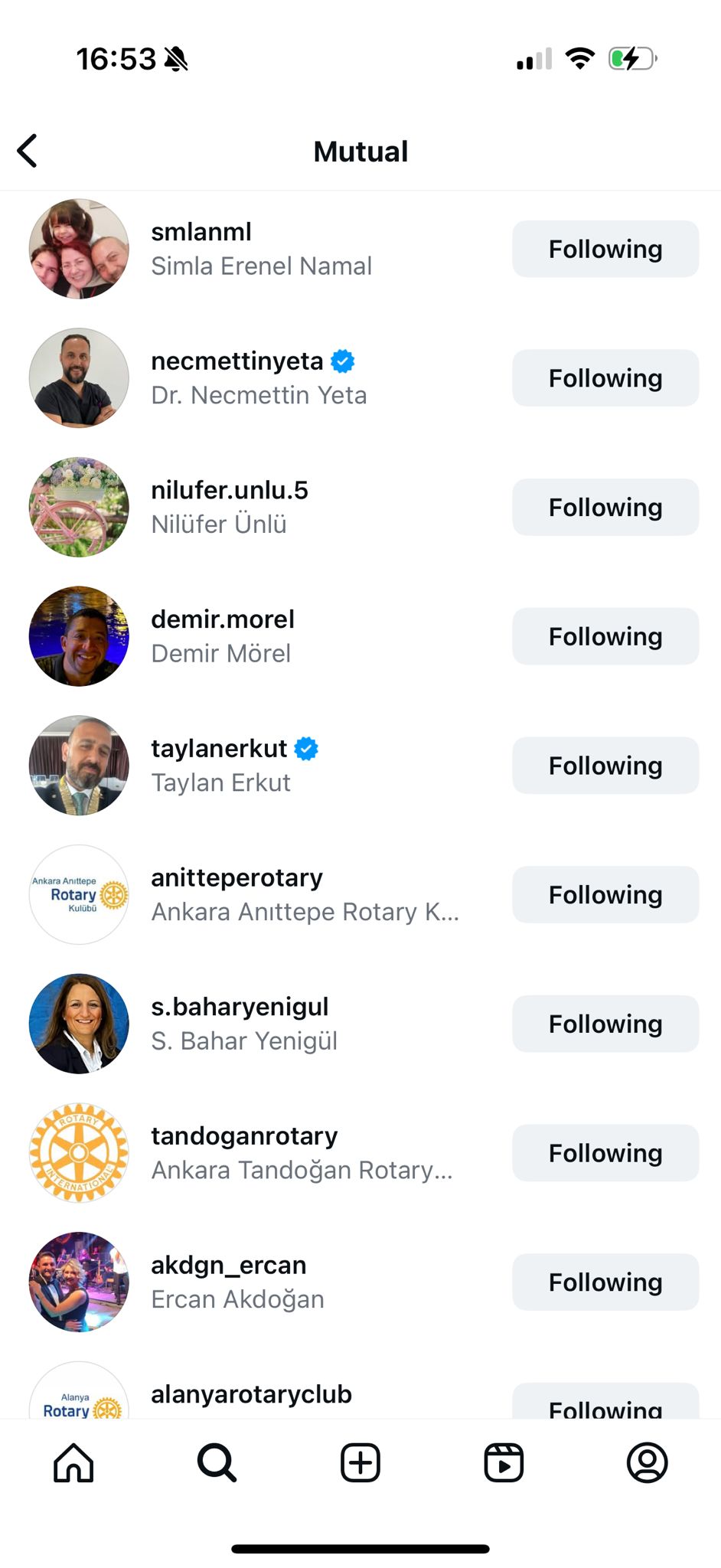Tap the verified badge beside necmettinyeta
This screenshot has height=1568, width=721.
[343, 361]
